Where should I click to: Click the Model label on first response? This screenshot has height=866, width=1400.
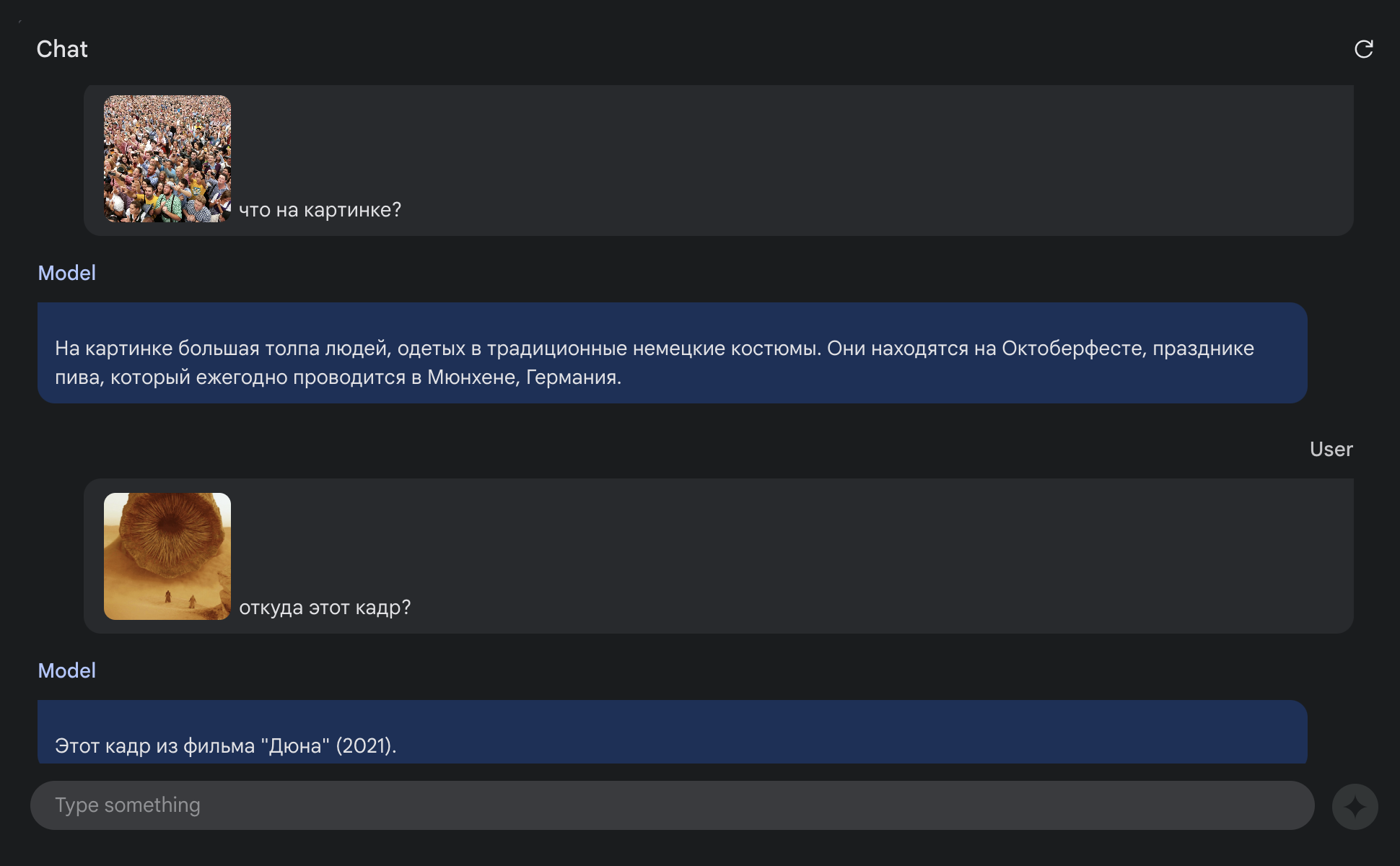tap(66, 273)
